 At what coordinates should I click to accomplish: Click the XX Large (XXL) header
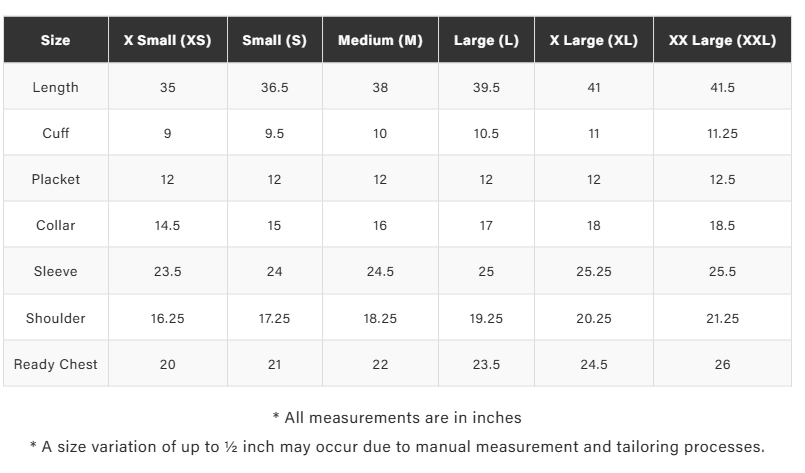pyautogui.click(x=722, y=41)
